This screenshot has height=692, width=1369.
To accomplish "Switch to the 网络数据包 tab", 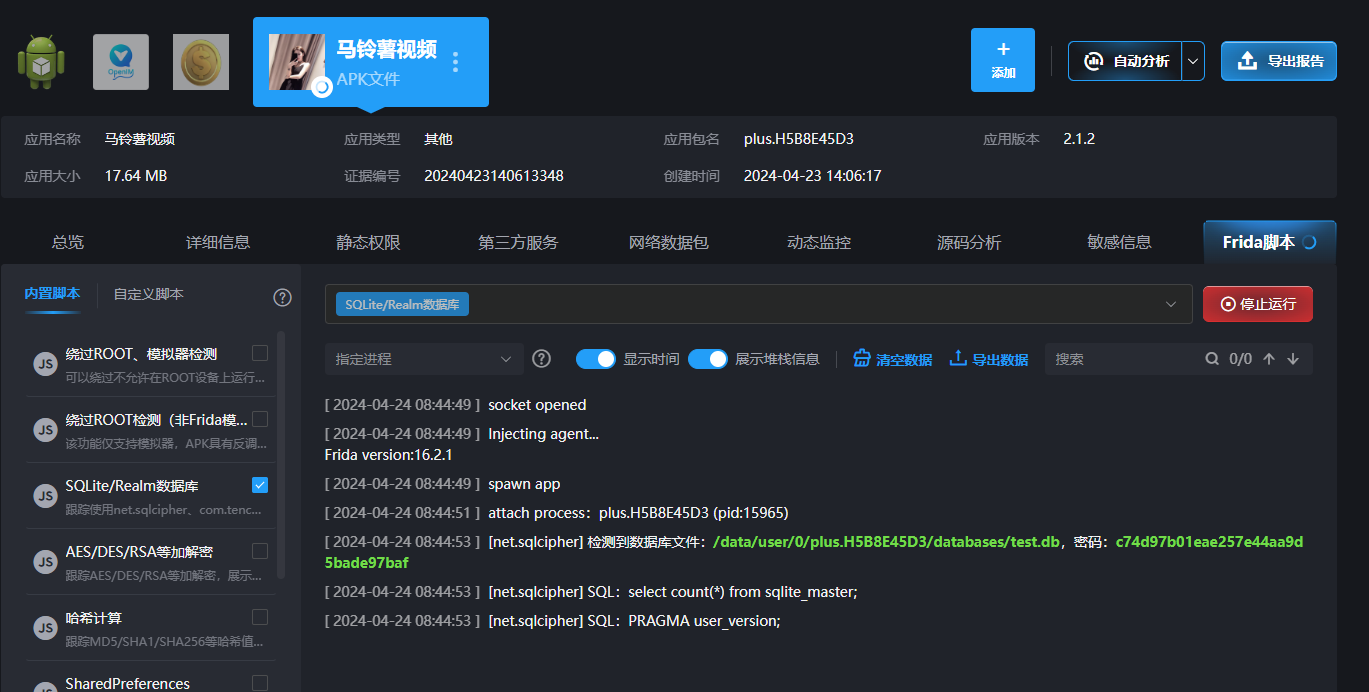I will [x=669, y=242].
